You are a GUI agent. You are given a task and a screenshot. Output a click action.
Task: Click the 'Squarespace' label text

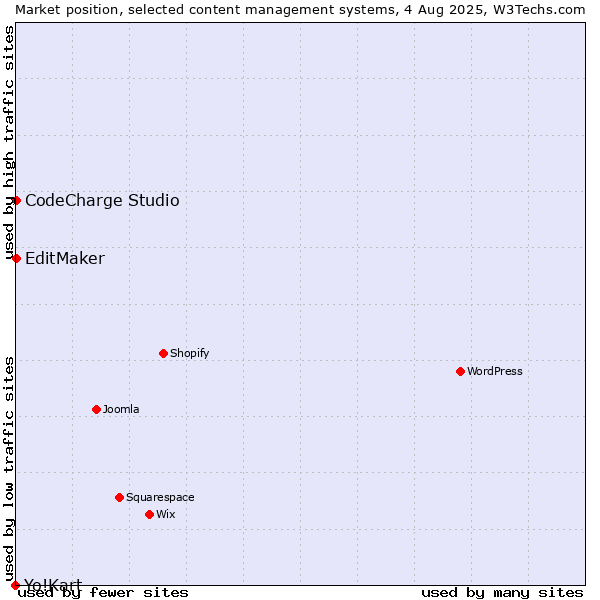tap(160, 497)
